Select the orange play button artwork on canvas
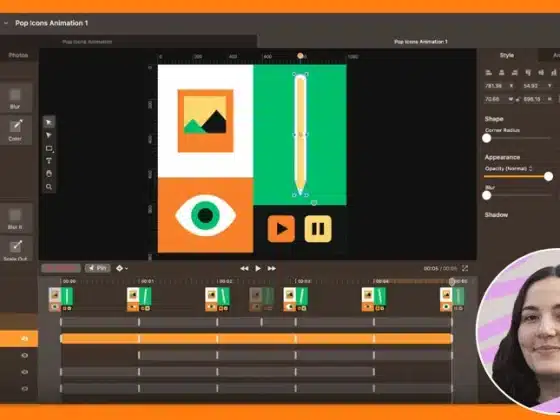 point(281,229)
